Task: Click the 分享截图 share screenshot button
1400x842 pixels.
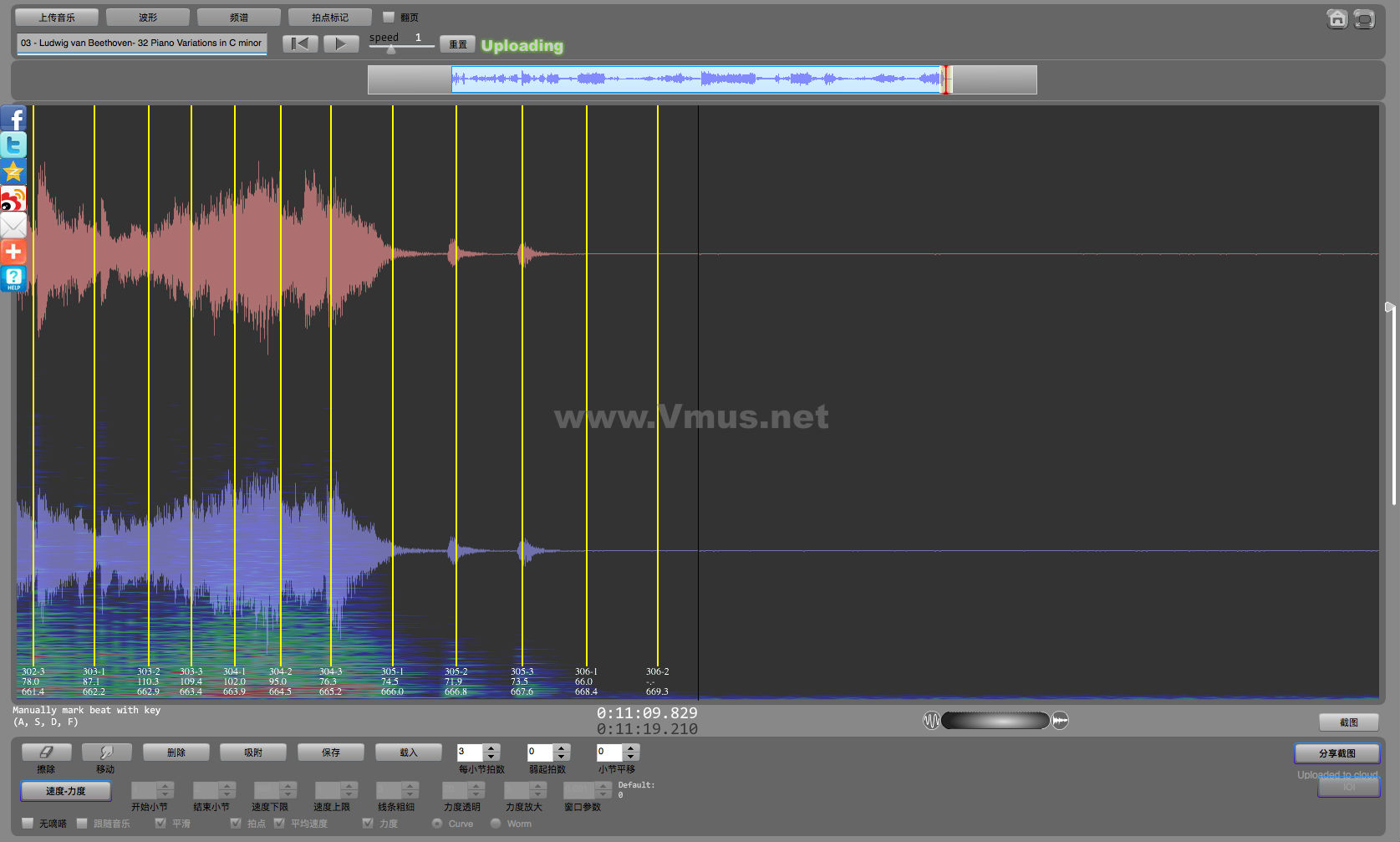Action: tap(1337, 753)
